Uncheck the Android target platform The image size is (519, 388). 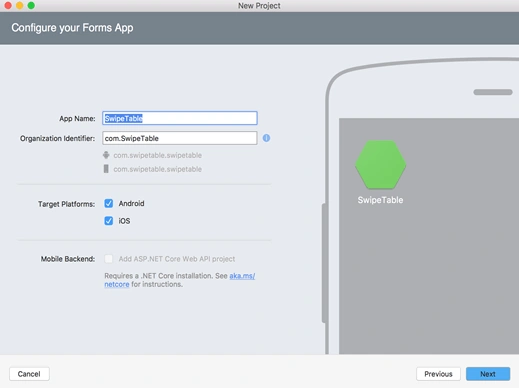point(109,203)
